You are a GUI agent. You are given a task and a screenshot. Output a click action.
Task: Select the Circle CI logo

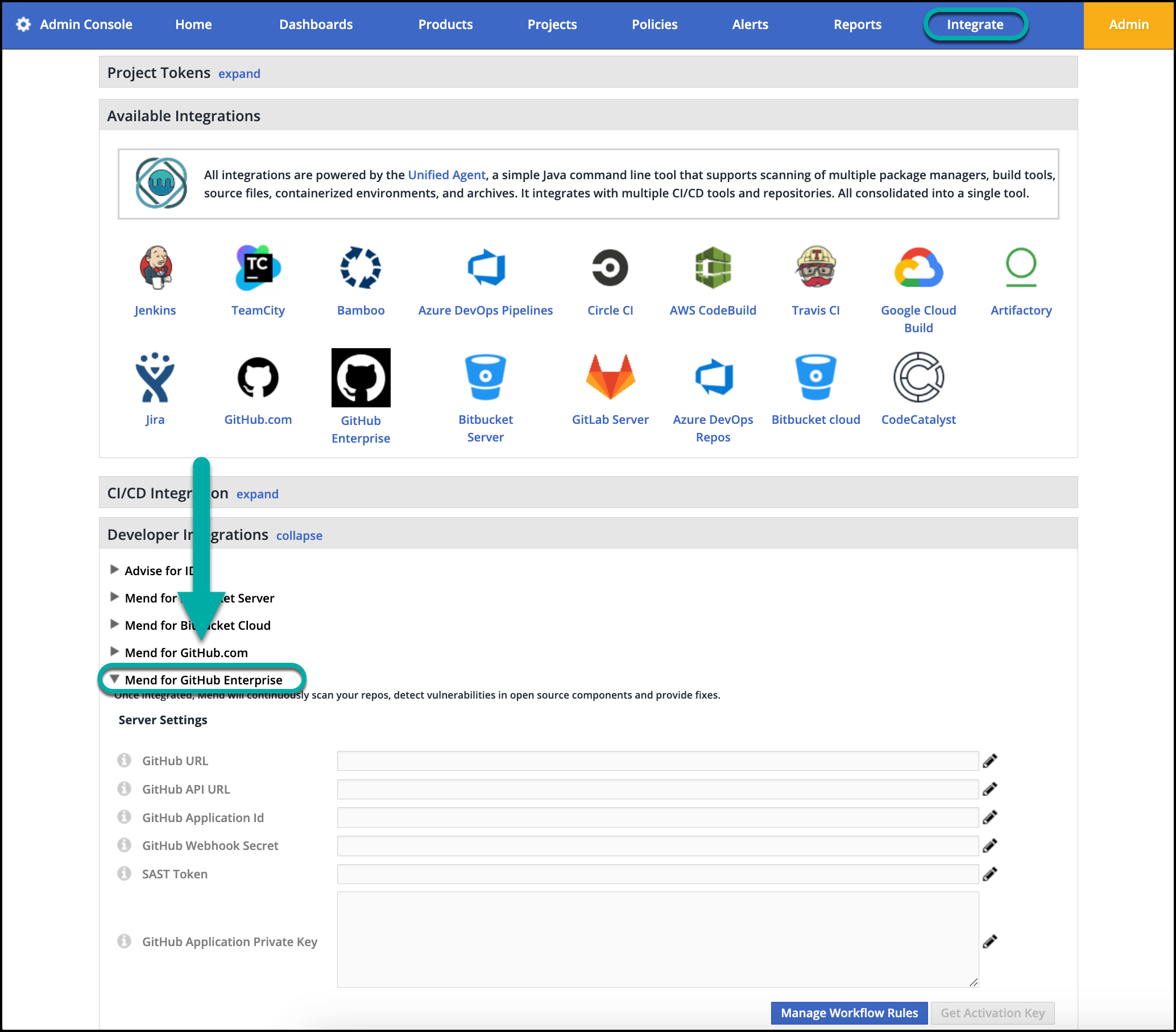click(610, 267)
